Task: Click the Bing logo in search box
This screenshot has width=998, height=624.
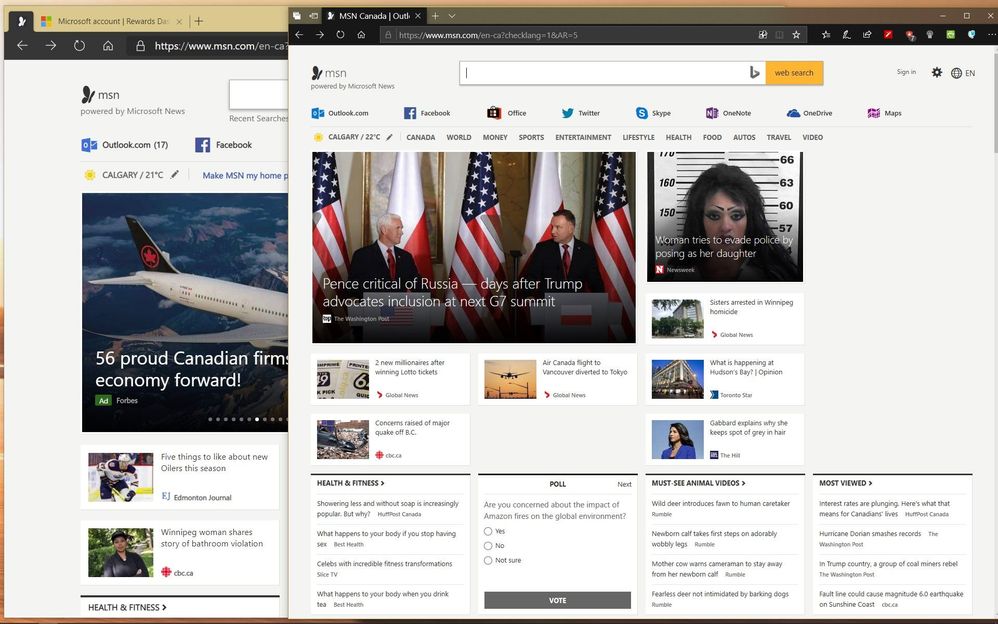Action: [x=755, y=73]
